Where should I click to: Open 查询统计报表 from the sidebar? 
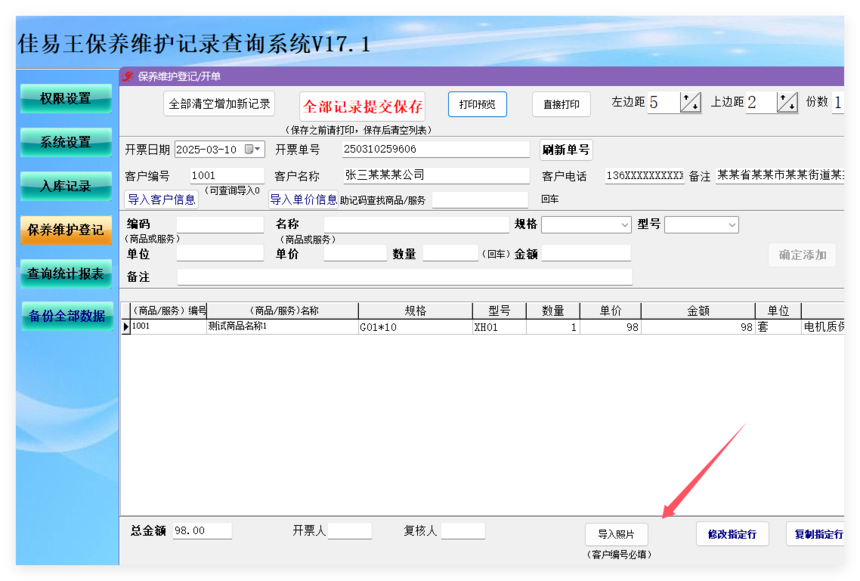coord(66,273)
